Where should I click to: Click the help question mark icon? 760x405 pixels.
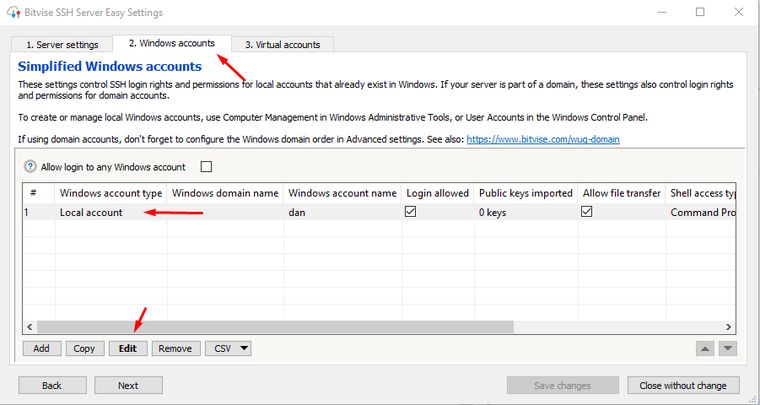point(30,167)
